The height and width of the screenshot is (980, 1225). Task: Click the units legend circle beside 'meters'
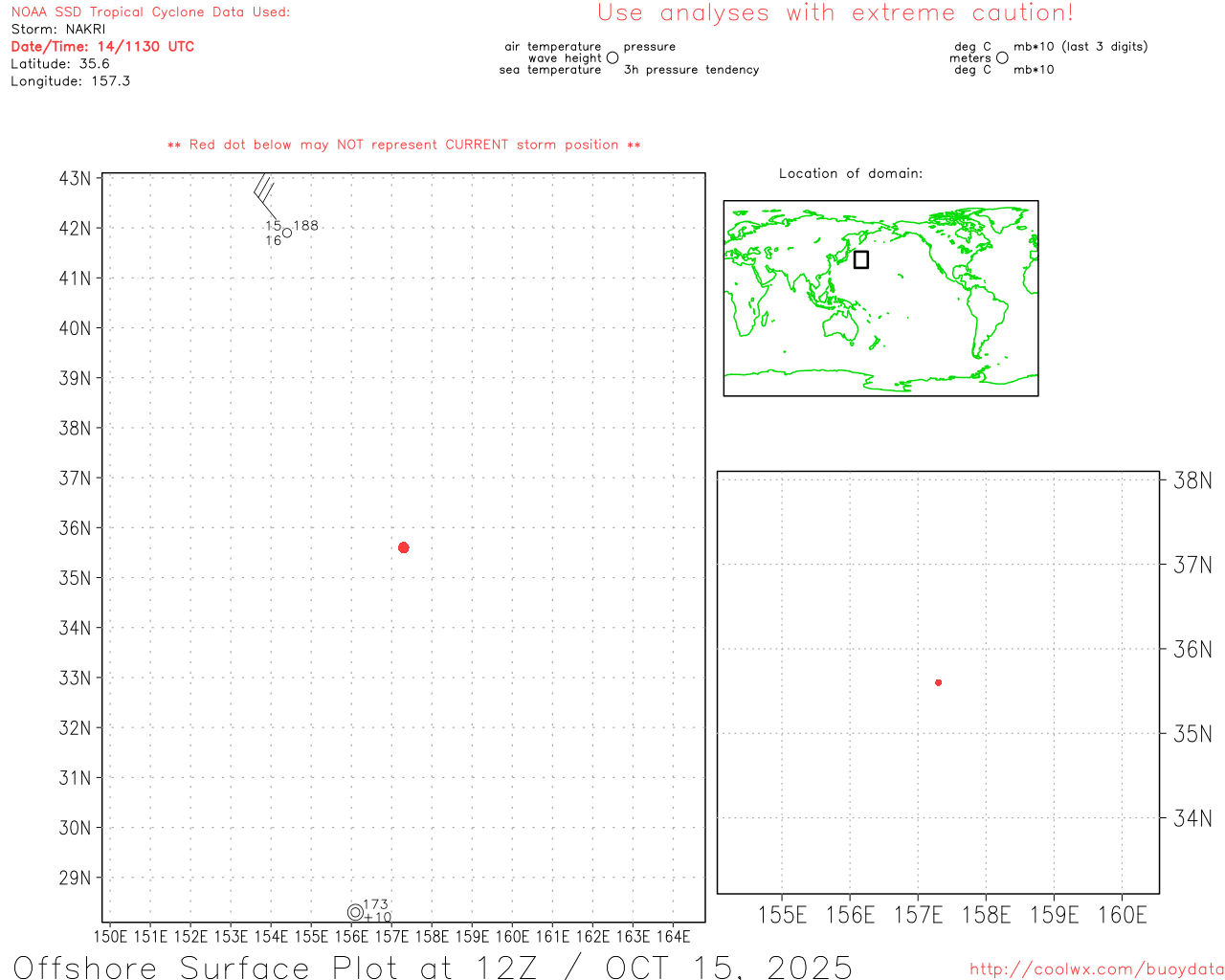1002,58
